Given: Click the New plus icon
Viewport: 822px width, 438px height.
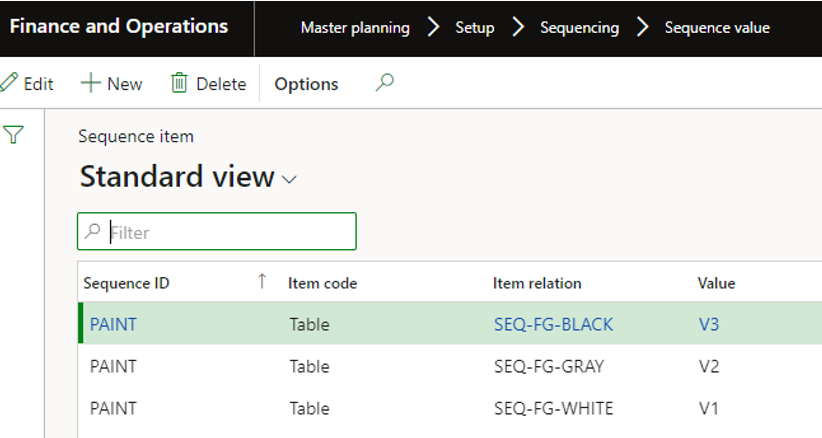Looking at the screenshot, I should click(90, 83).
